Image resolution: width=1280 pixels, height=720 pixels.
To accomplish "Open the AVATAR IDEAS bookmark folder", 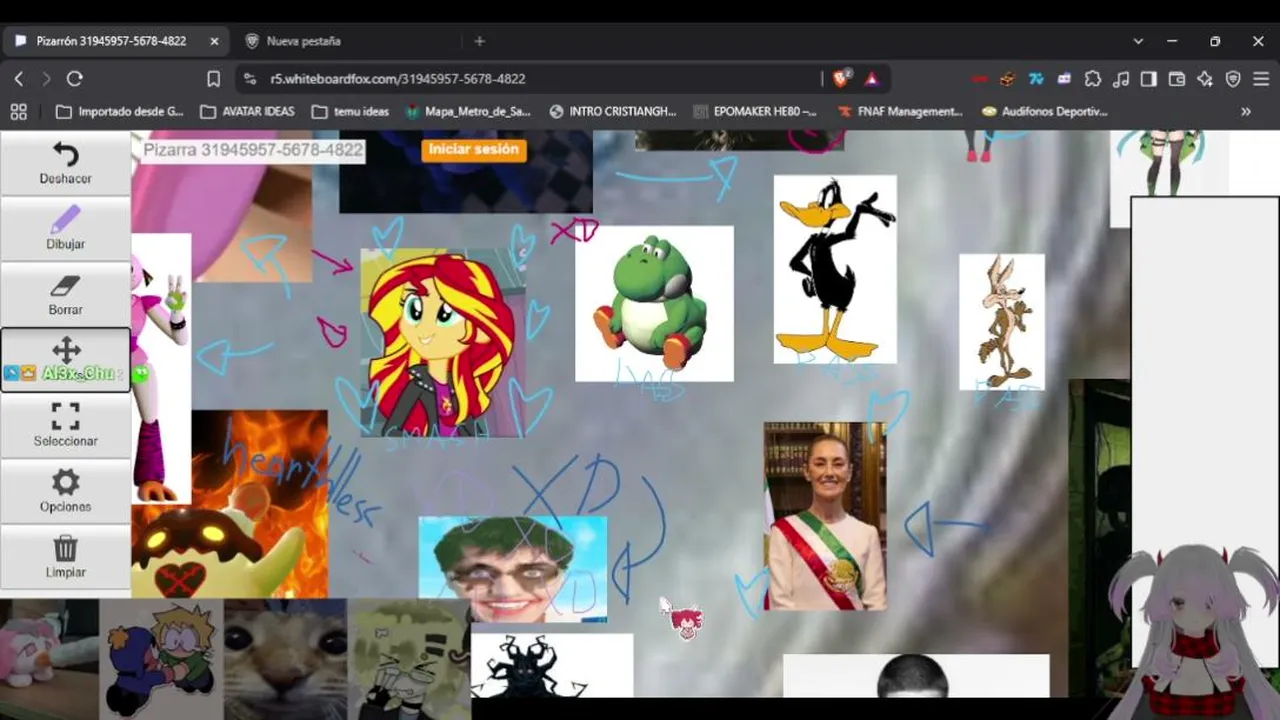I will click(248, 111).
